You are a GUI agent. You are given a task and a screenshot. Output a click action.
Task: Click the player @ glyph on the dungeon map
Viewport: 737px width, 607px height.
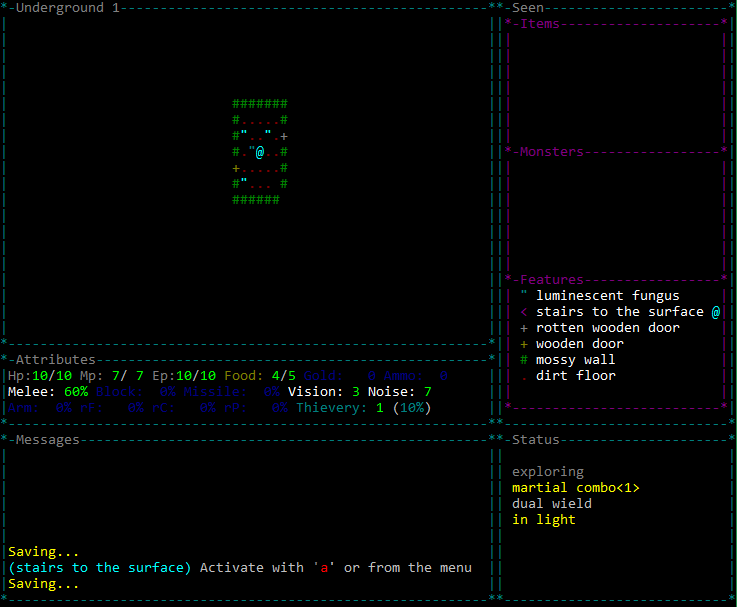(x=260, y=152)
